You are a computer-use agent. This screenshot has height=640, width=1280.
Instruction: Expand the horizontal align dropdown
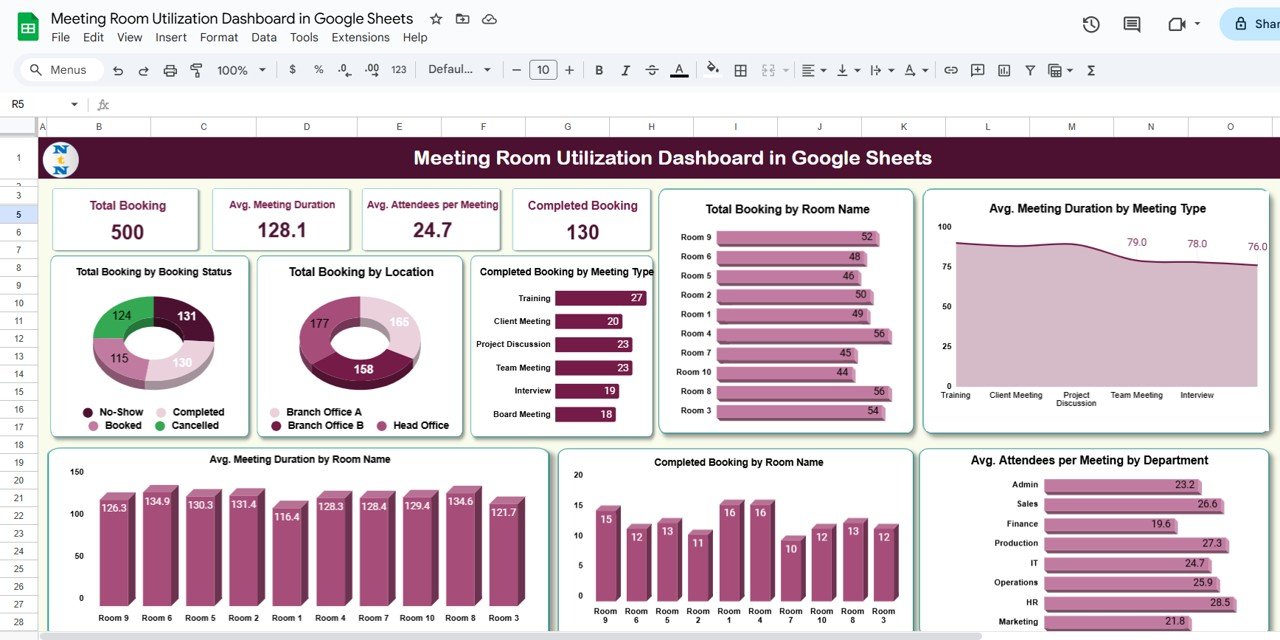pyautogui.click(x=813, y=70)
